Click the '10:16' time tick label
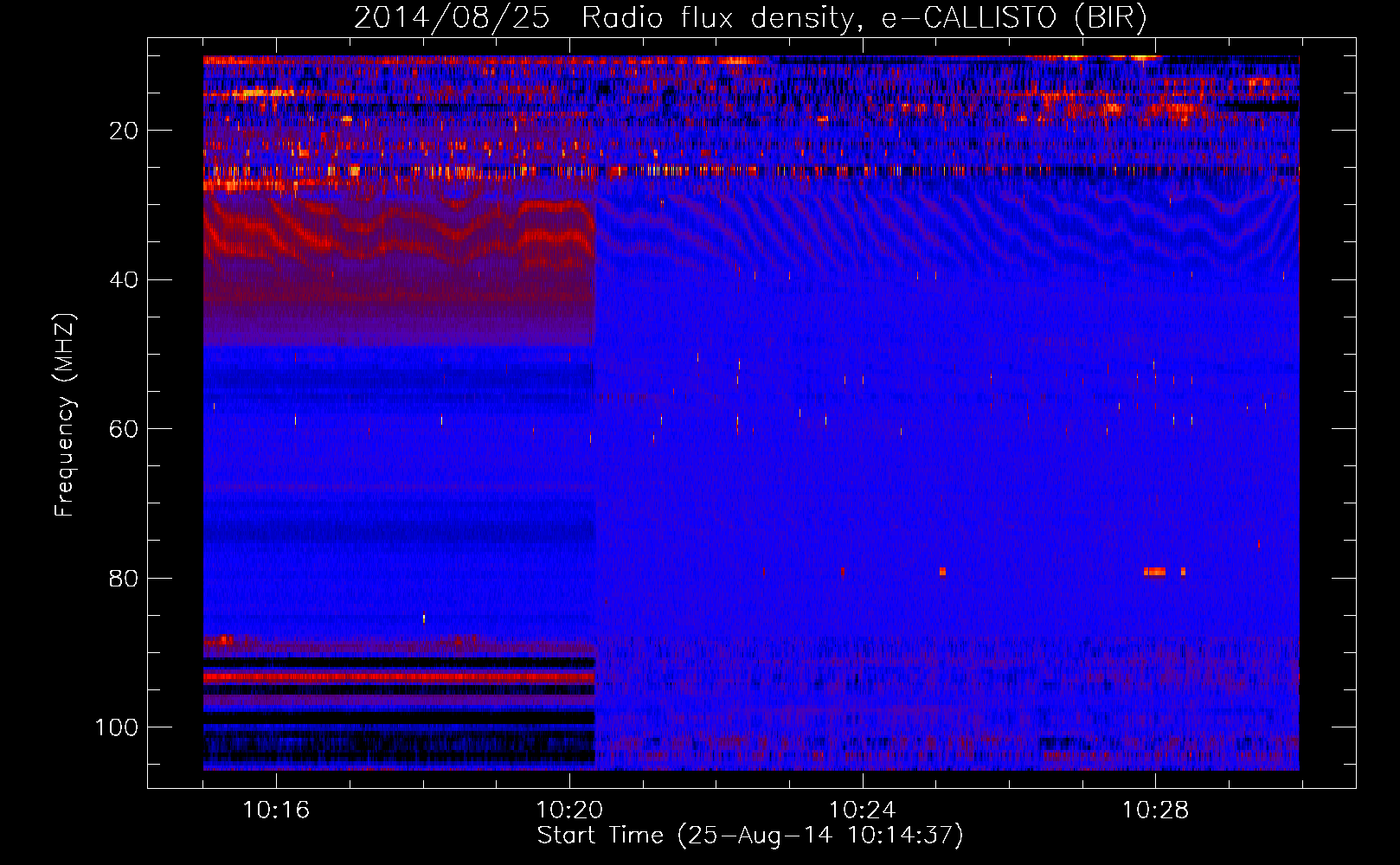 click(276, 811)
